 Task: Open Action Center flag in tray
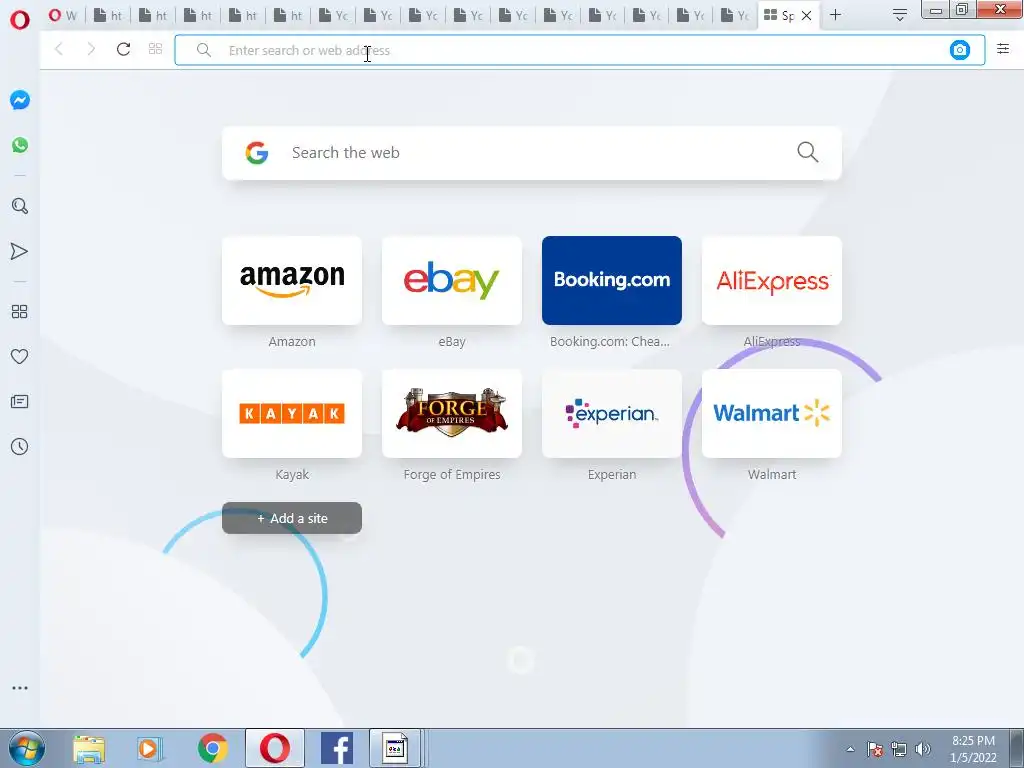[x=874, y=749]
